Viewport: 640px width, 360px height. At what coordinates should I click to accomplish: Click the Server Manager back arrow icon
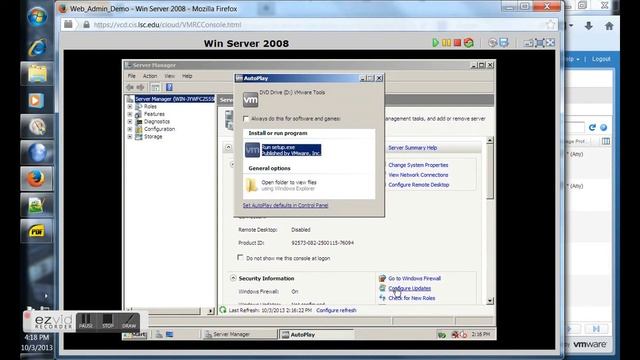130,87
